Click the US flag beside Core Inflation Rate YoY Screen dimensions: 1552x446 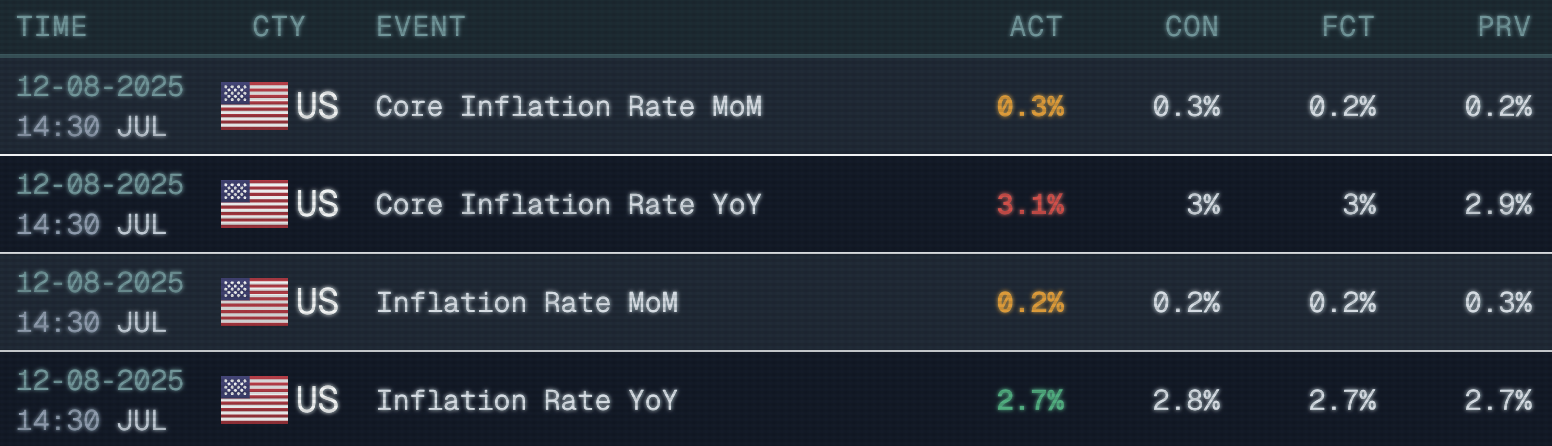click(254, 204)
